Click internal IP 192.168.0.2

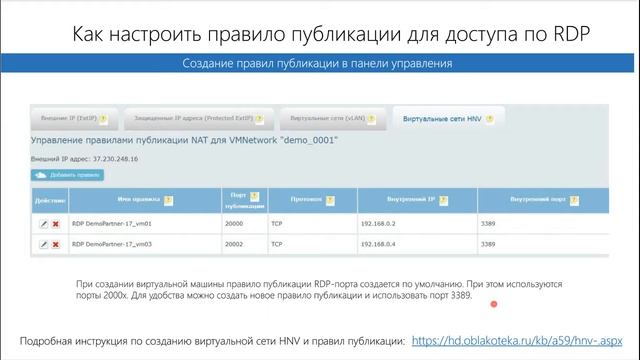378,224
